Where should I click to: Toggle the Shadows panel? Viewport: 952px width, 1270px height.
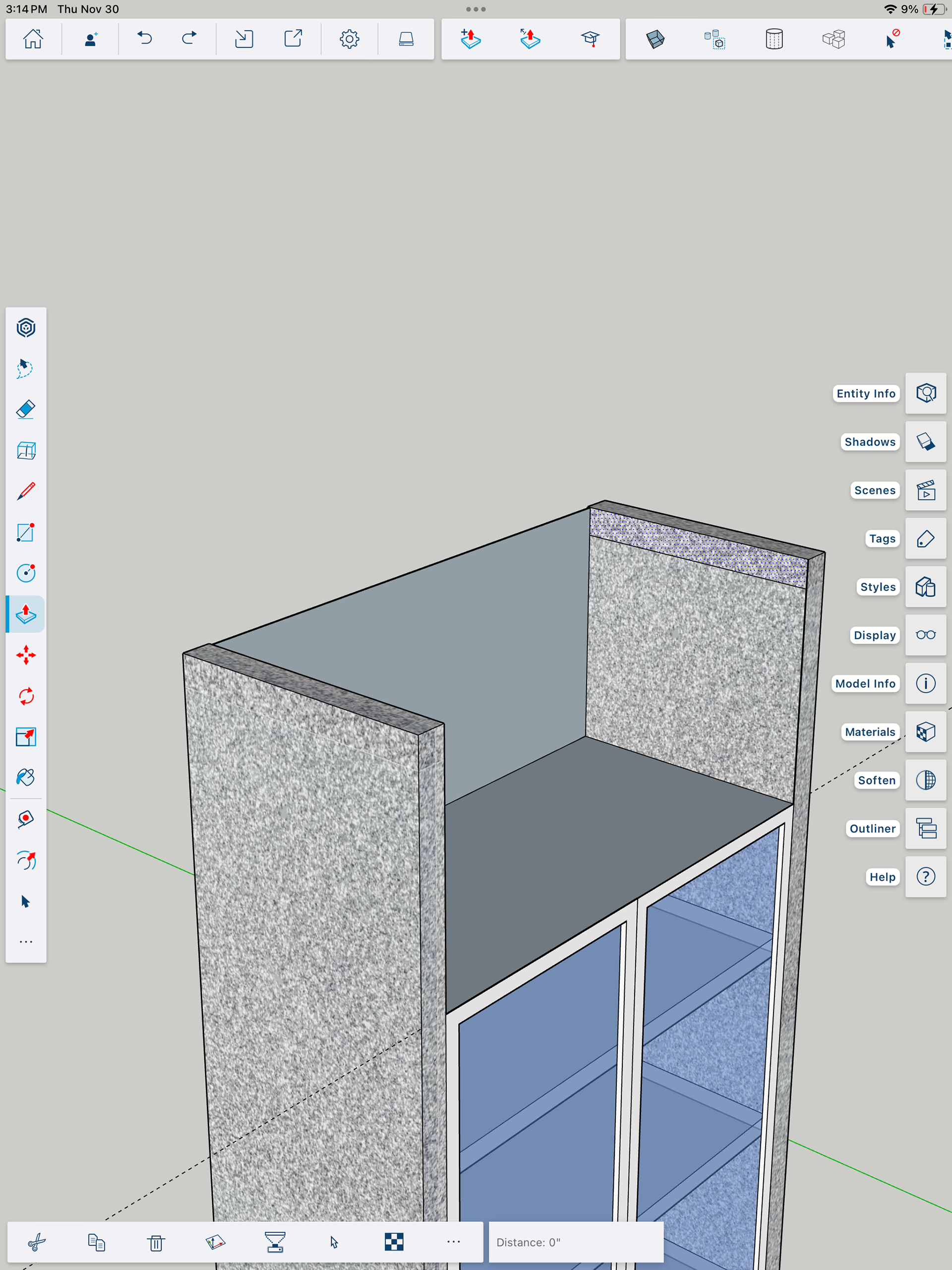point(926,441)
